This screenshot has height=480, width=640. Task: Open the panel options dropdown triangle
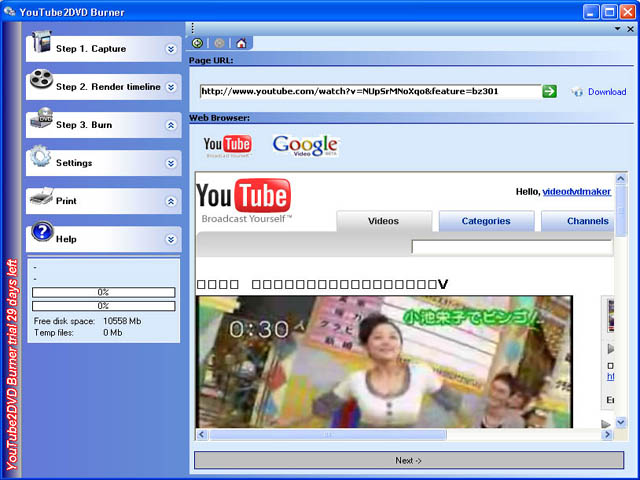pyautogui.click(x=618, y=29)
